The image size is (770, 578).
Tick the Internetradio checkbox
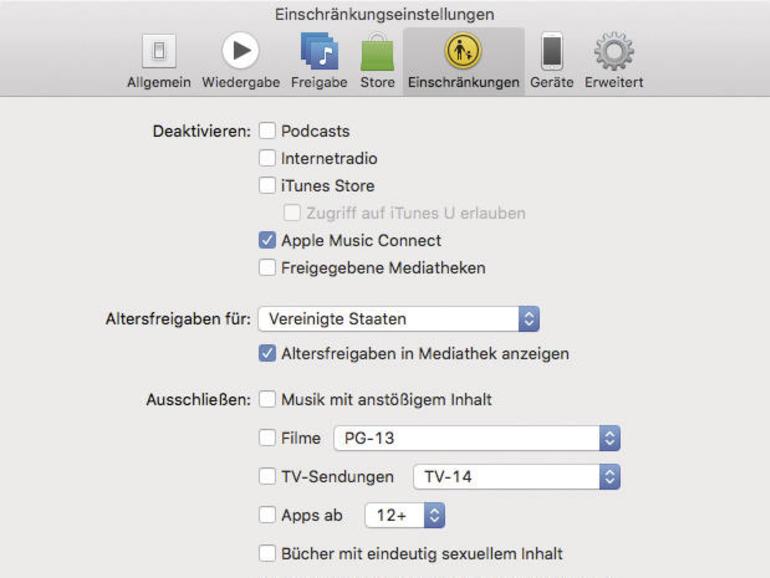[x=267, y=158]
